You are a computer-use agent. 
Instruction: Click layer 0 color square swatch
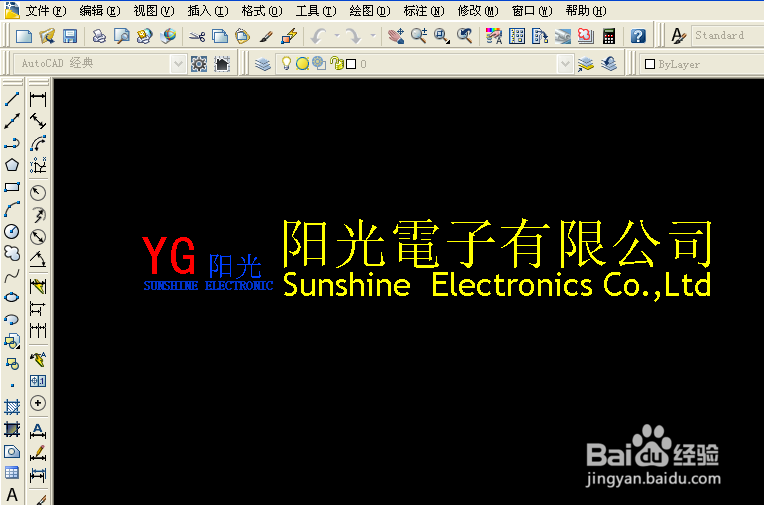tap(351, 64)
